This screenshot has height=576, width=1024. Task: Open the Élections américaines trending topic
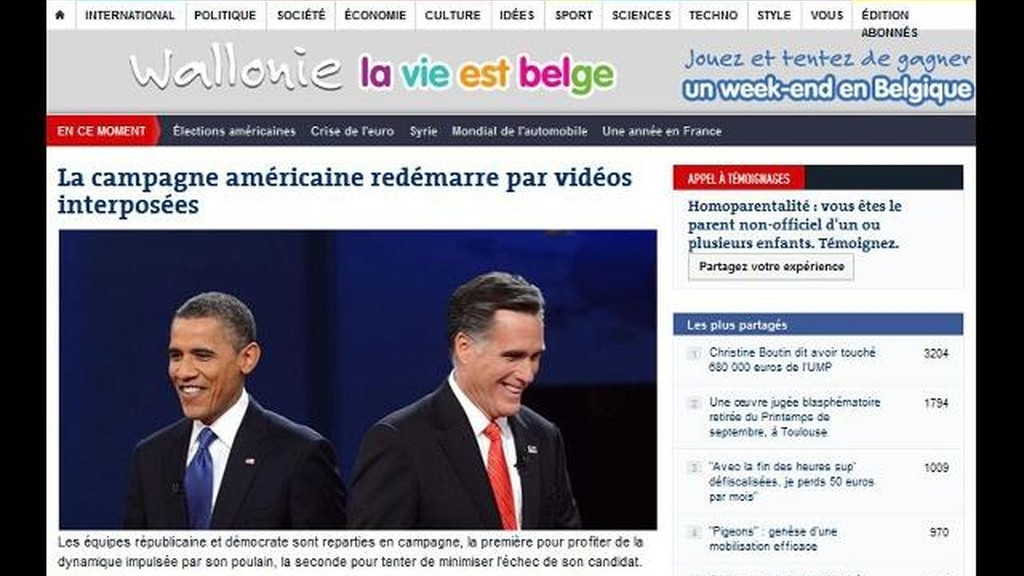pyautogui.click(x=234, y=131)
